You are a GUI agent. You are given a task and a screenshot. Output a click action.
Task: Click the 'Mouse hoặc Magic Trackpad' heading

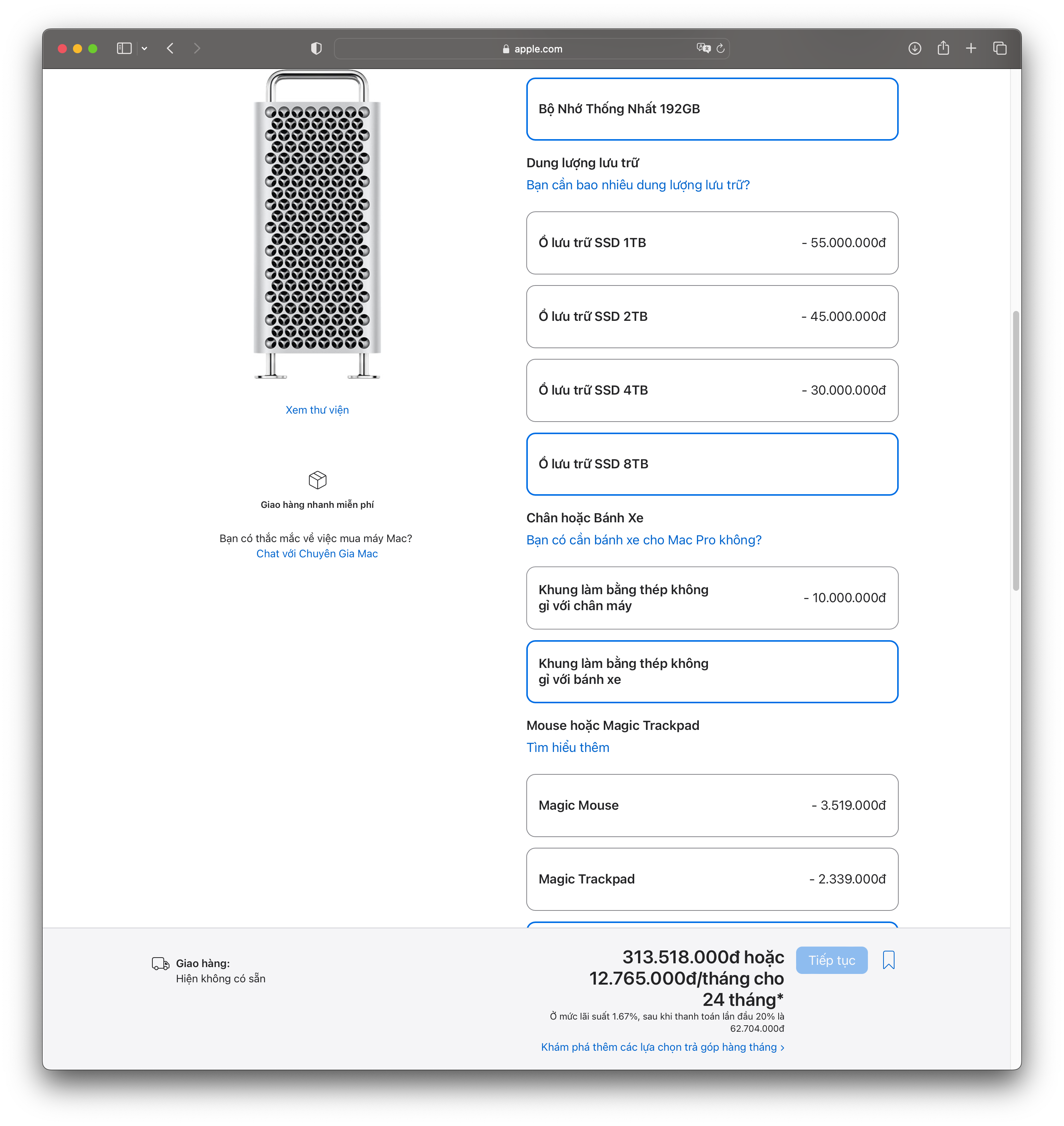613,726
